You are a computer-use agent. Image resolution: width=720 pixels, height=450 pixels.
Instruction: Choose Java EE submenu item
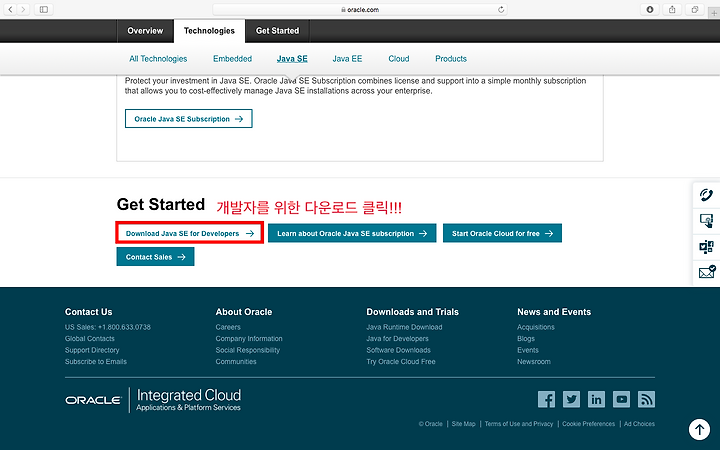347,59
